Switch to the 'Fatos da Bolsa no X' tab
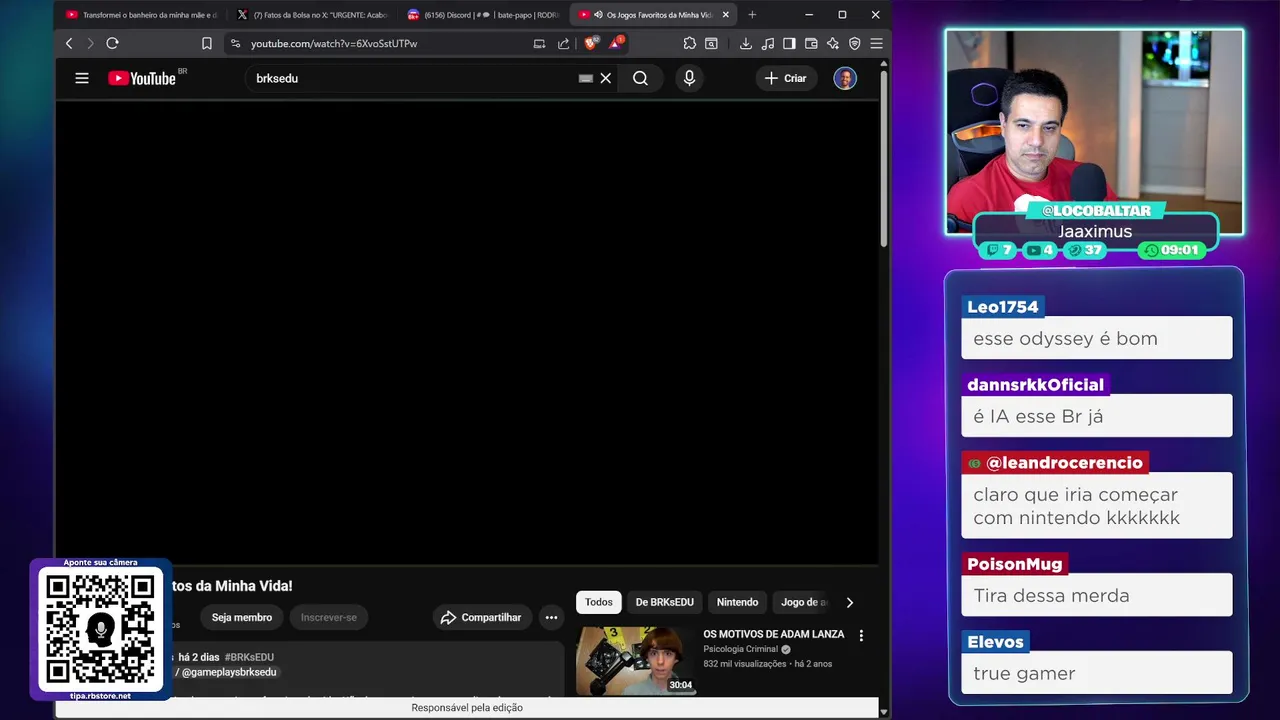The width and height of the screenshot is (1280, 720). click(312, 15)
